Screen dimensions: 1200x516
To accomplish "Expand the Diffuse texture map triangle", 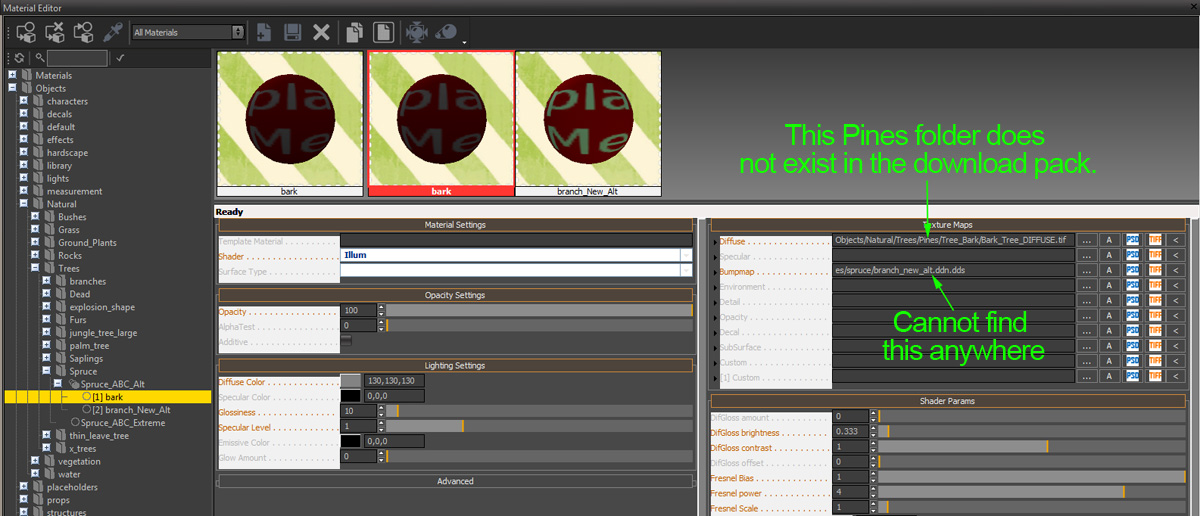I will click(715, 241).
